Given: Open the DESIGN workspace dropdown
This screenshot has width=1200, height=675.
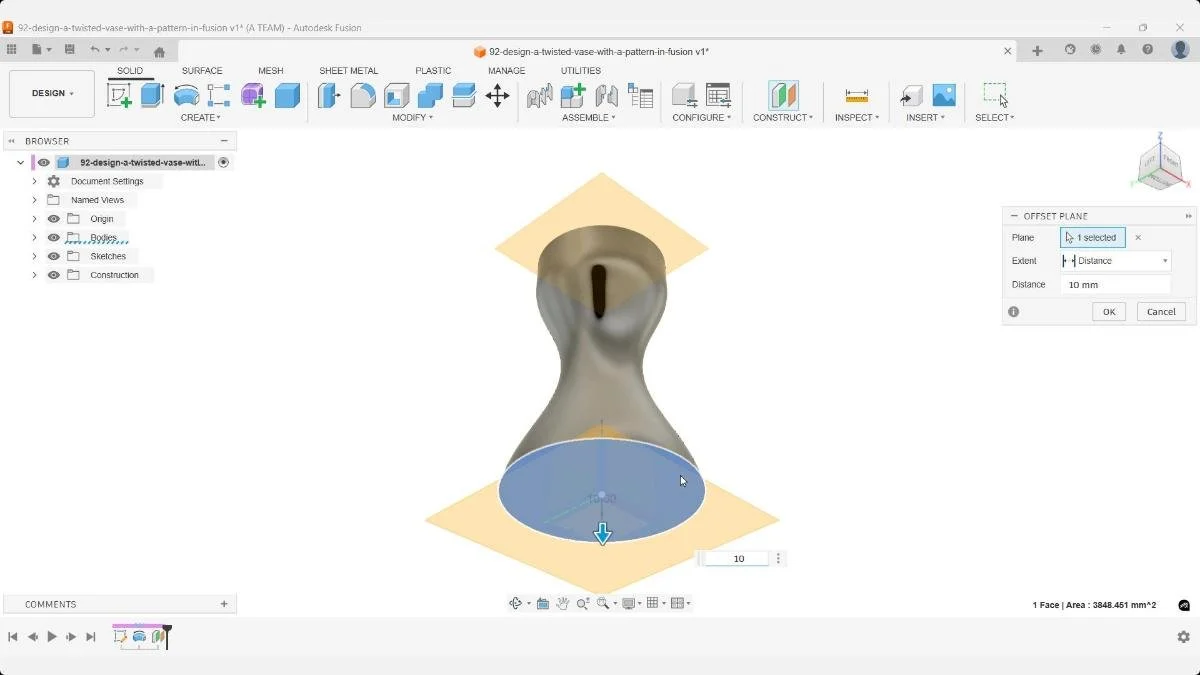Looking at the screenshot, I should 51,93.
